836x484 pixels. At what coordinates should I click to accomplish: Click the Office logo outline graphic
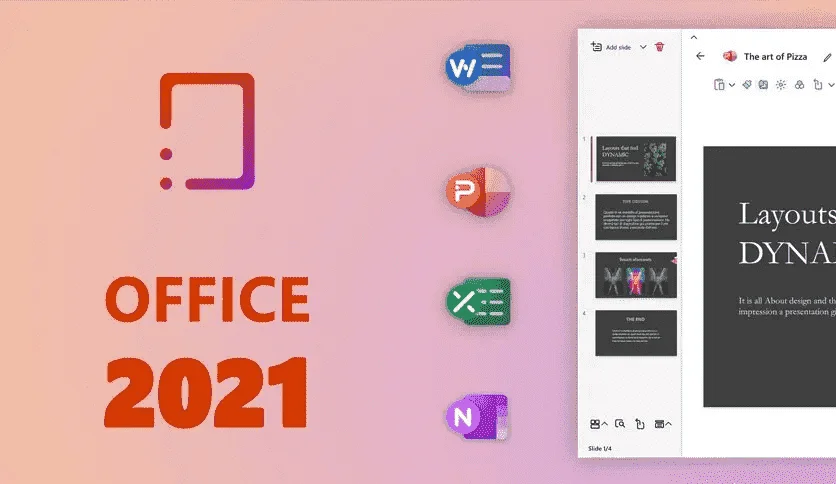[x=207, y=131]
